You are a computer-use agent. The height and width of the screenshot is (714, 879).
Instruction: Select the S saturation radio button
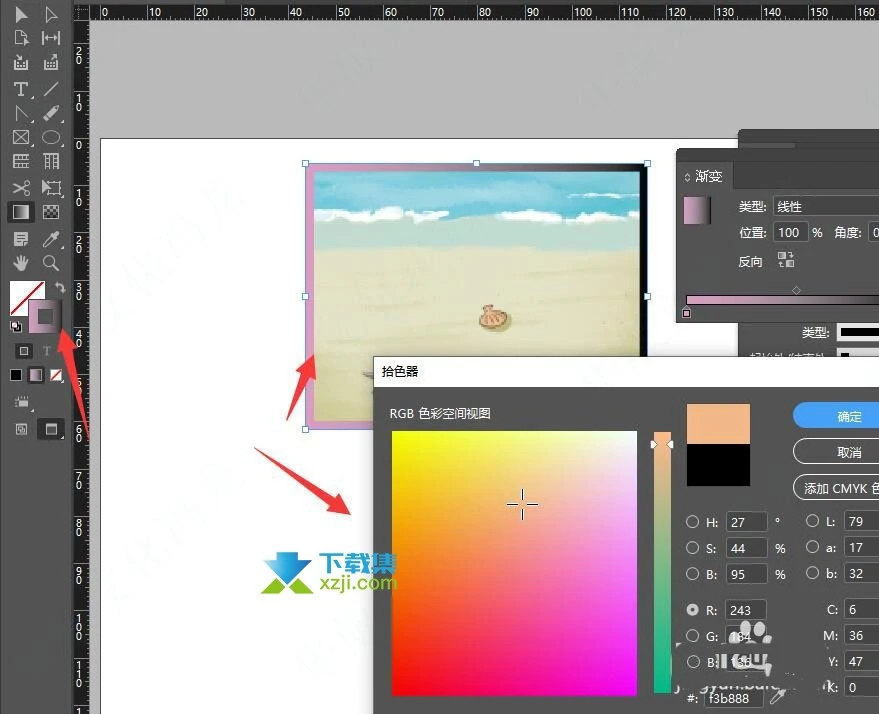692,548
